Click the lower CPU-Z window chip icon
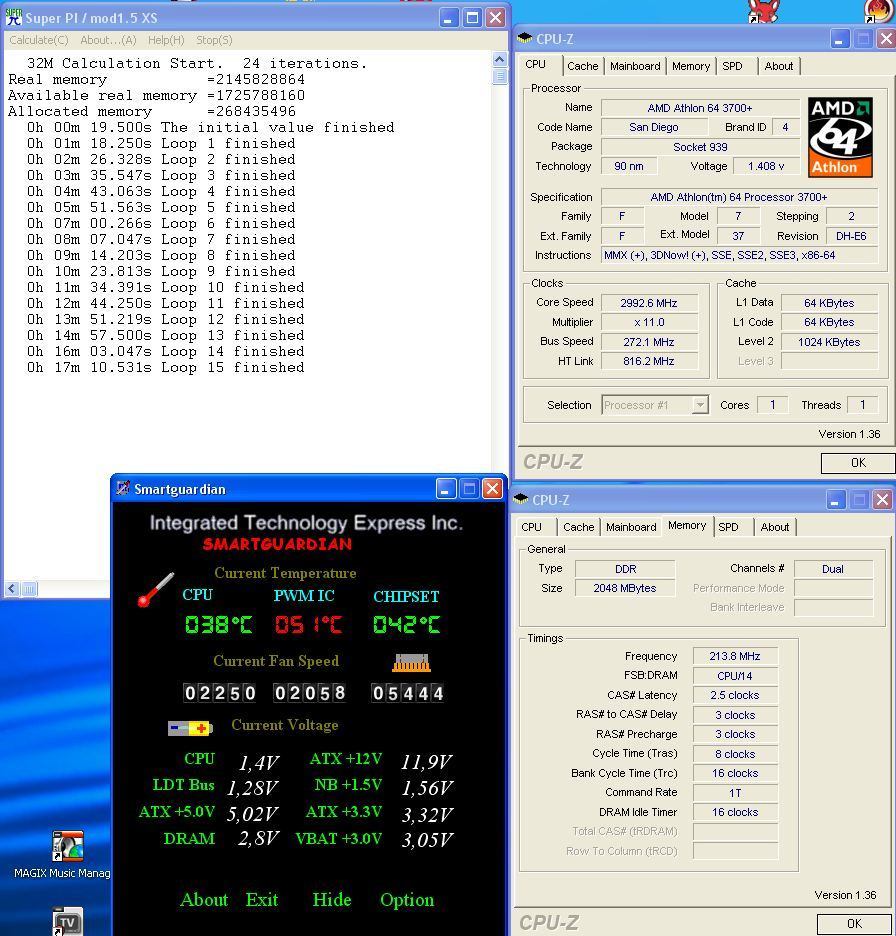 521,499
